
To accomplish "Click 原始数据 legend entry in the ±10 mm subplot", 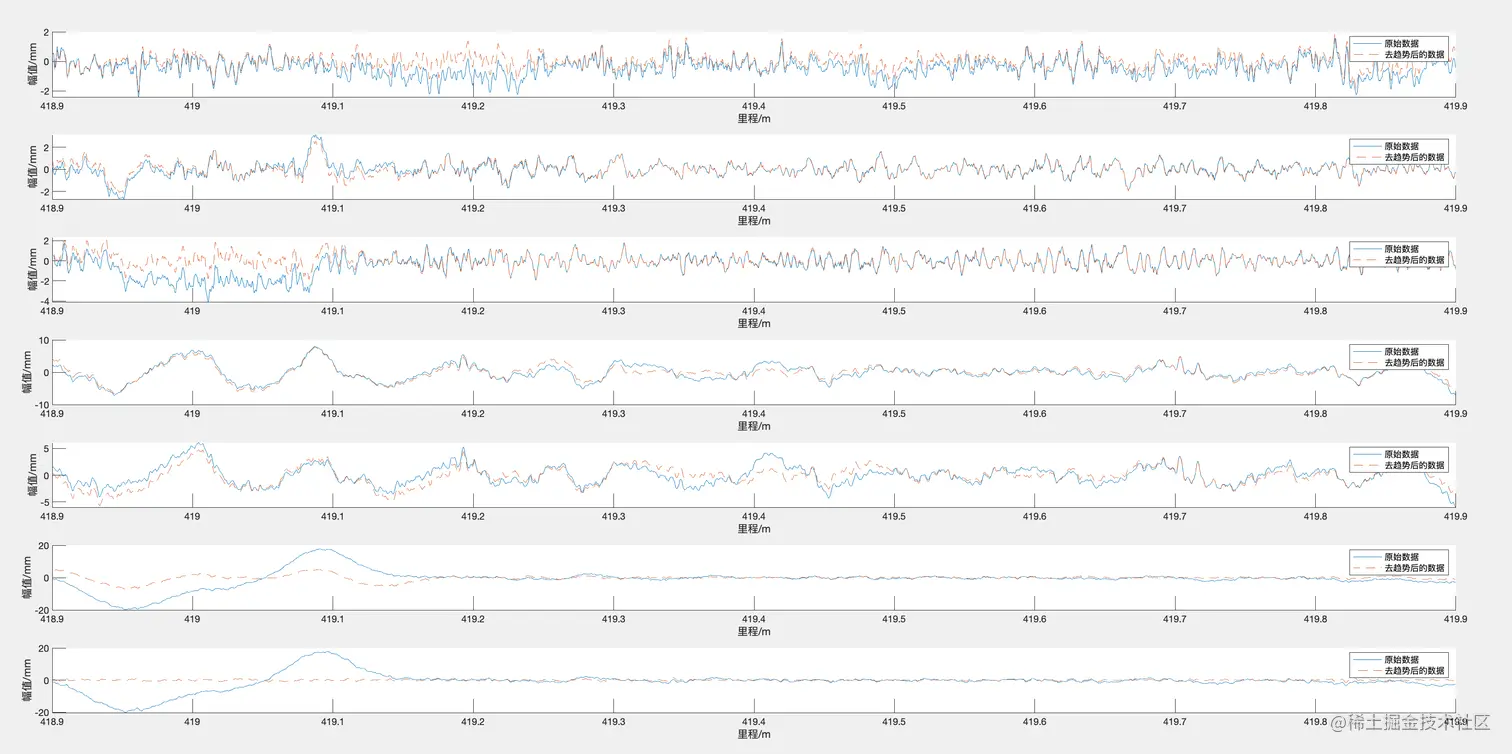I will (x=1401, y=351).
